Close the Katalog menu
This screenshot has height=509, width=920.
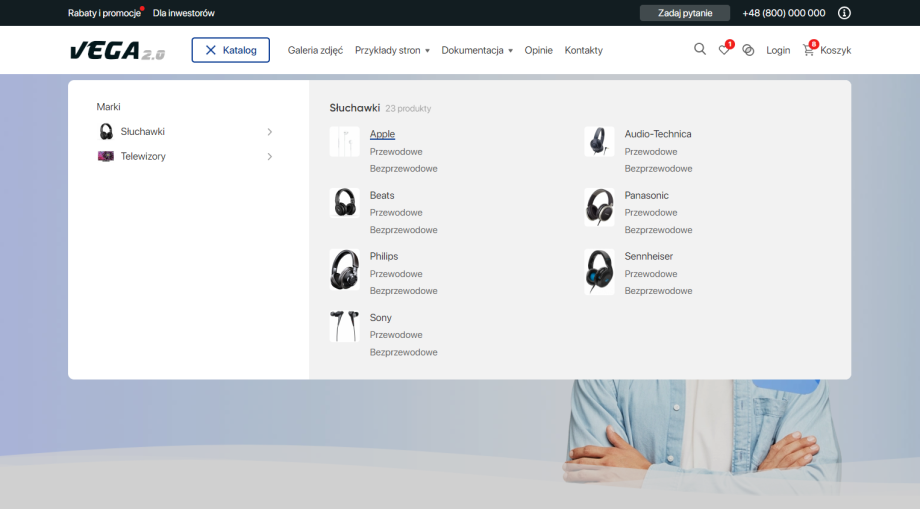(230, 50)
